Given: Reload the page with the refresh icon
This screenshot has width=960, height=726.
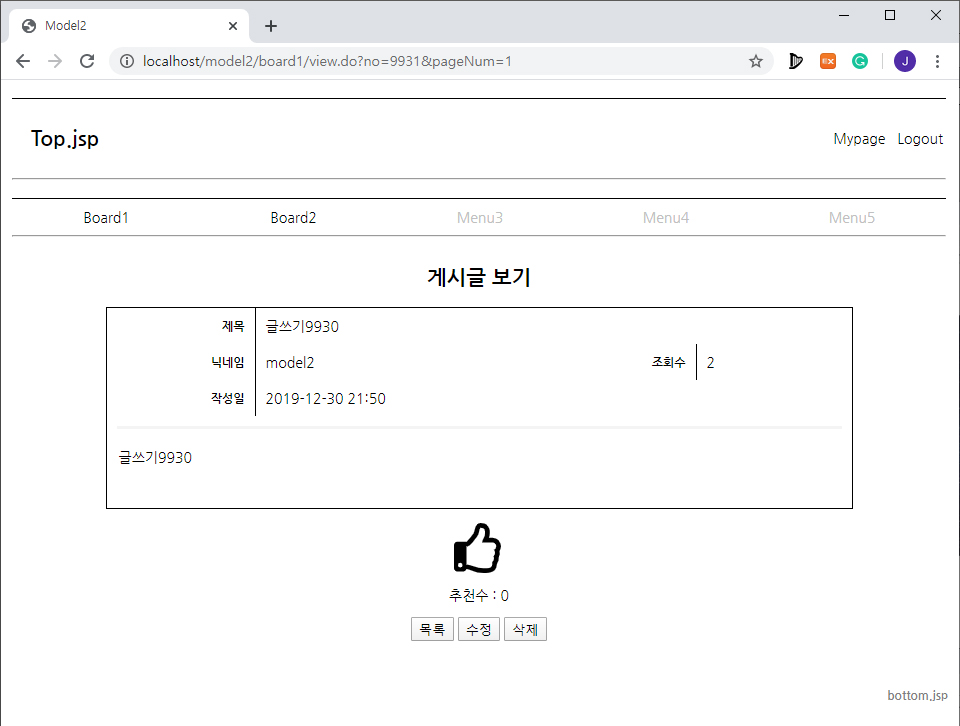Looking at the screenshot, I should (87, 61).
